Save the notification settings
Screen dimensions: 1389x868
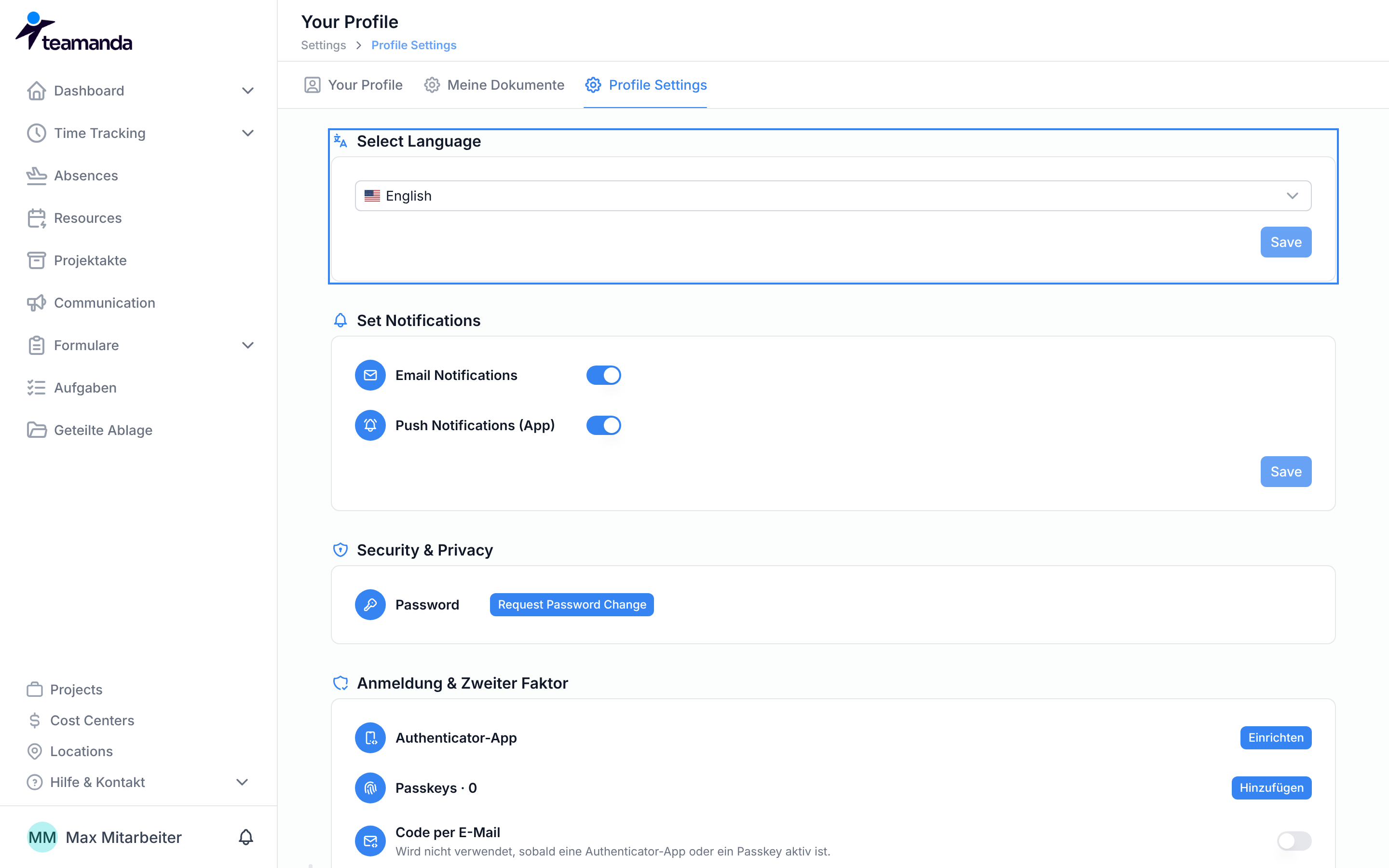pyautogui.click(x=1286, y=472)
